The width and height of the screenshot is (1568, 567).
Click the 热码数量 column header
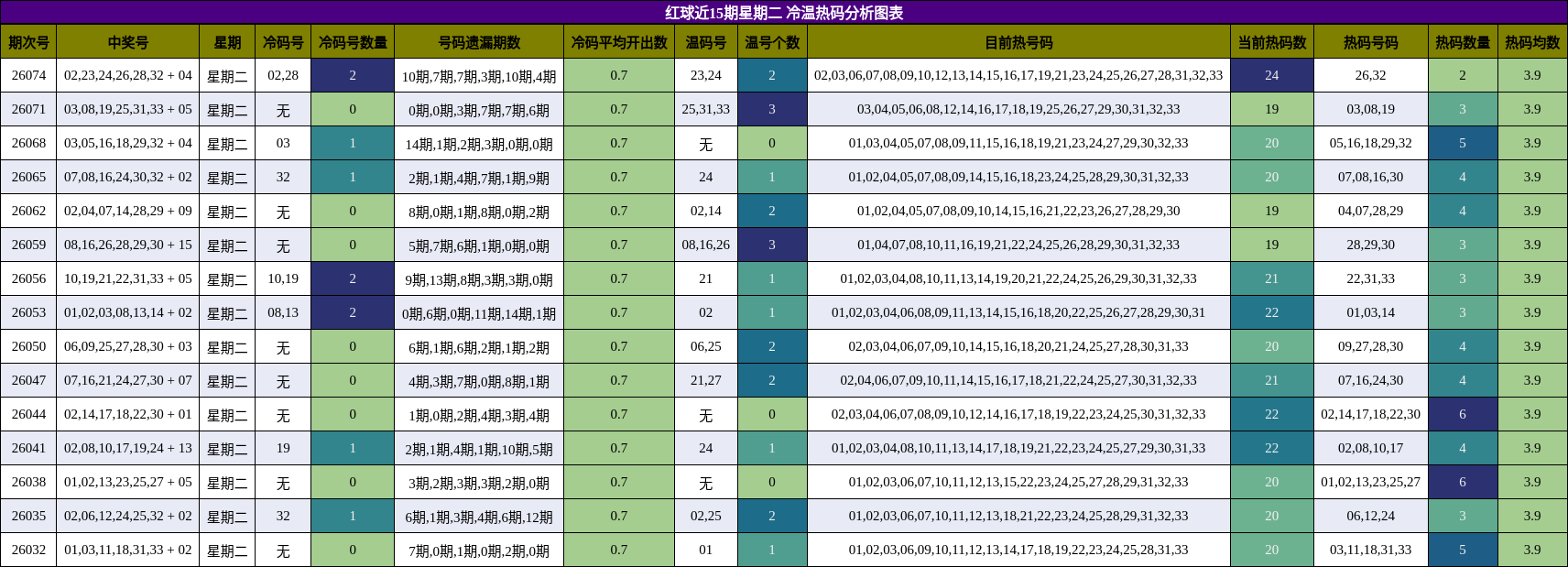1463,42
